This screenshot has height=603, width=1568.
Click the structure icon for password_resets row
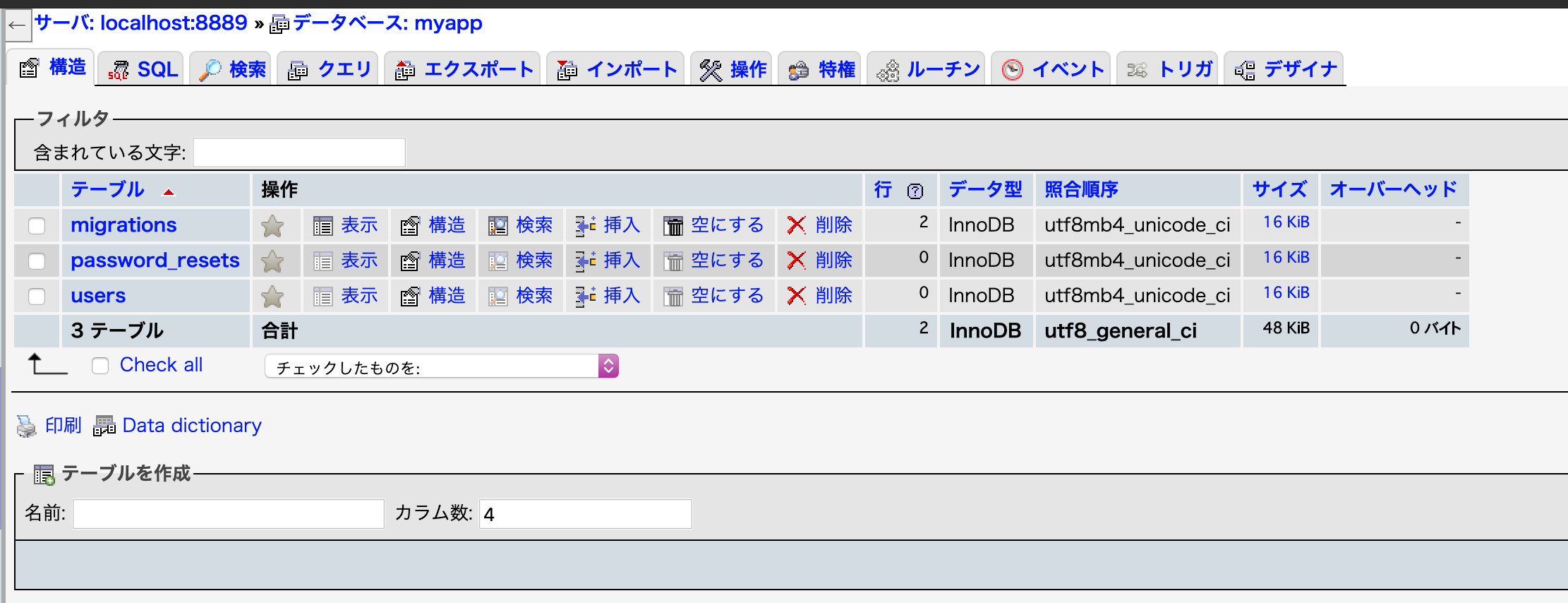click(411, 261)
